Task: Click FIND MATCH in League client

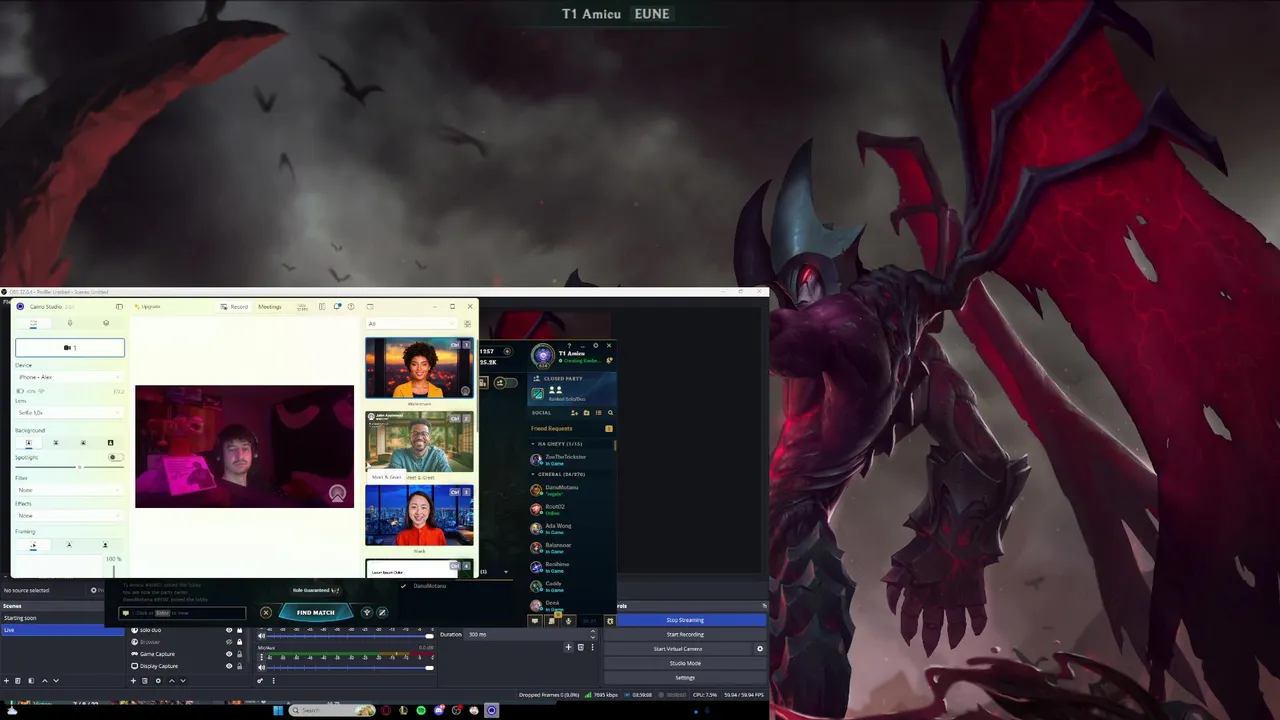Action: tap(315, 612)
